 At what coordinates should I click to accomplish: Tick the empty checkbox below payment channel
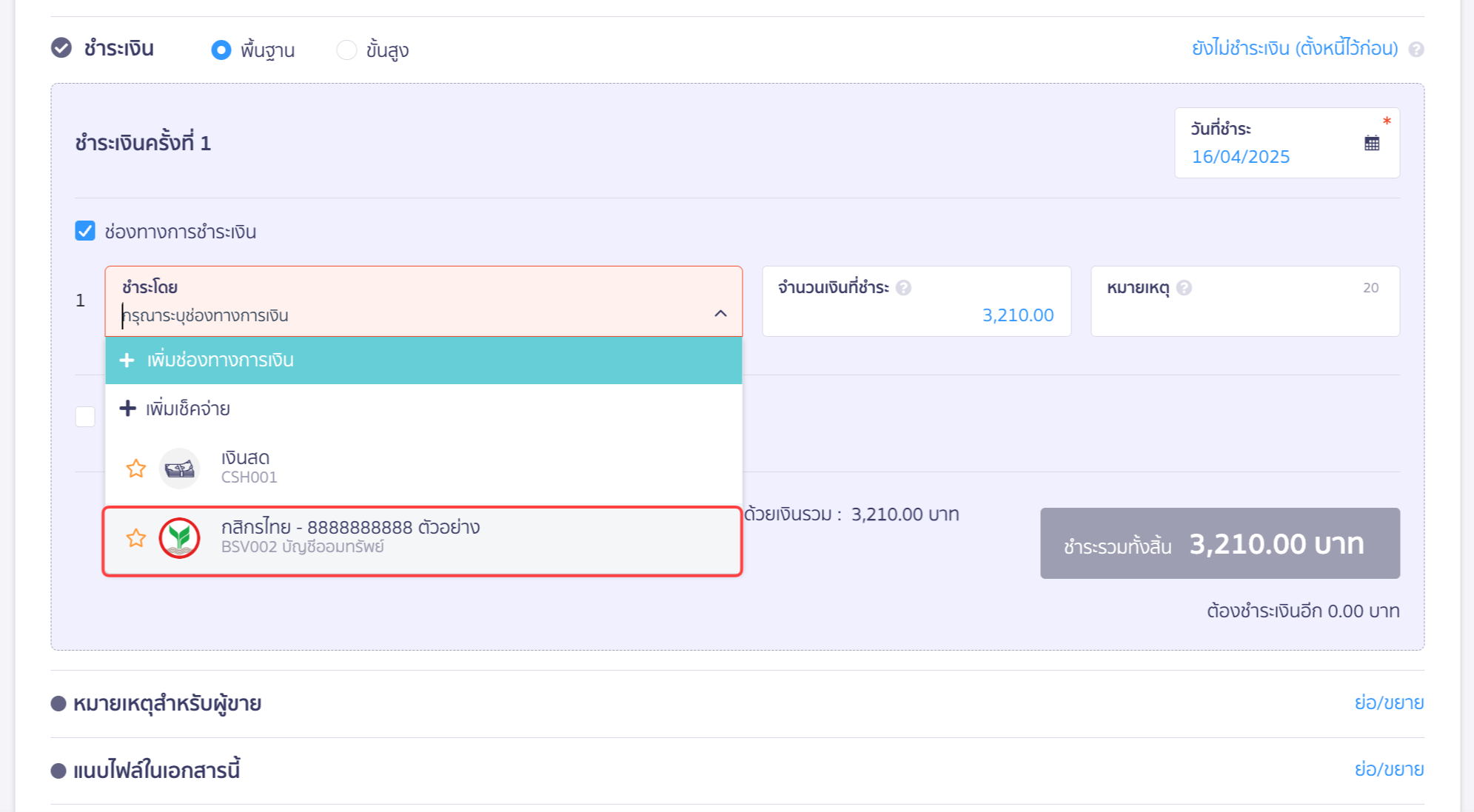(x=85, y=417)
